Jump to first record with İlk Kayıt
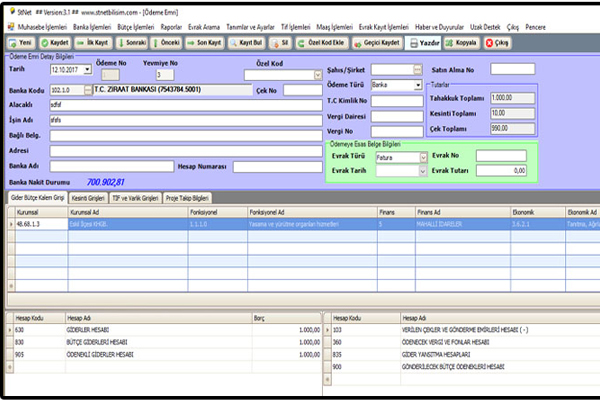The image size is (600, 400). (x=92, y=44)
